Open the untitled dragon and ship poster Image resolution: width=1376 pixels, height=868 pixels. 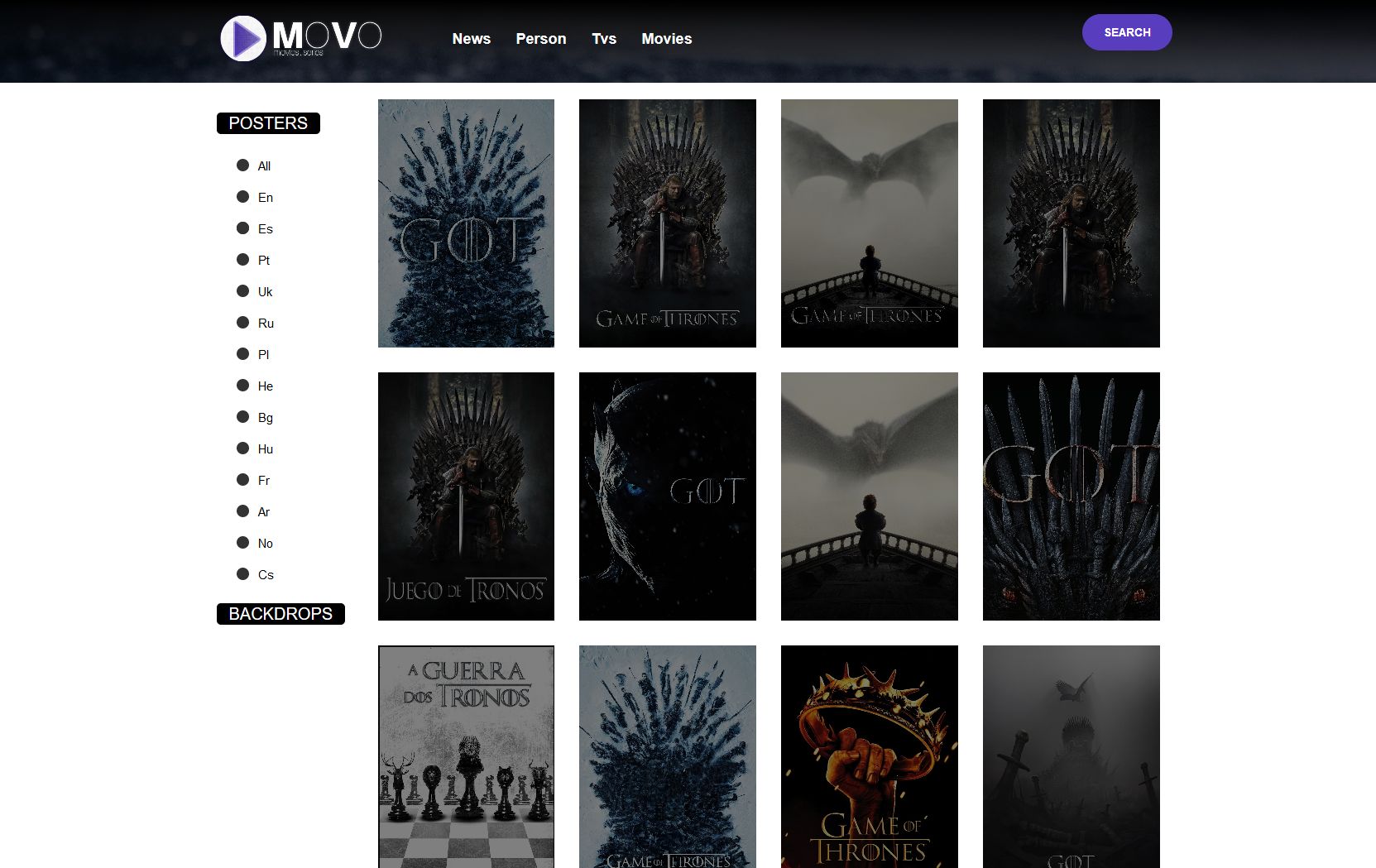pyautogui.click(x=870, y=496)
